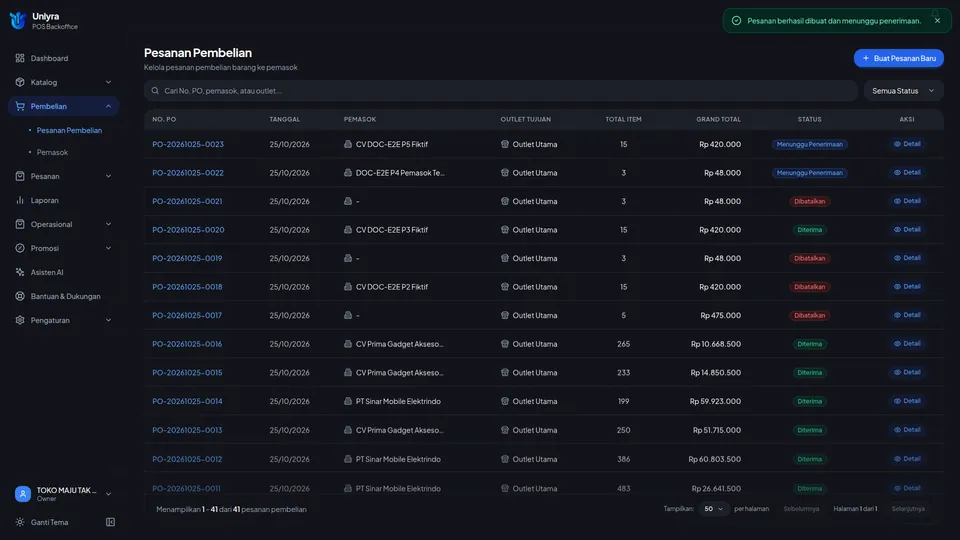Click GRAND TOTAL column header

[x=718, y=119]
